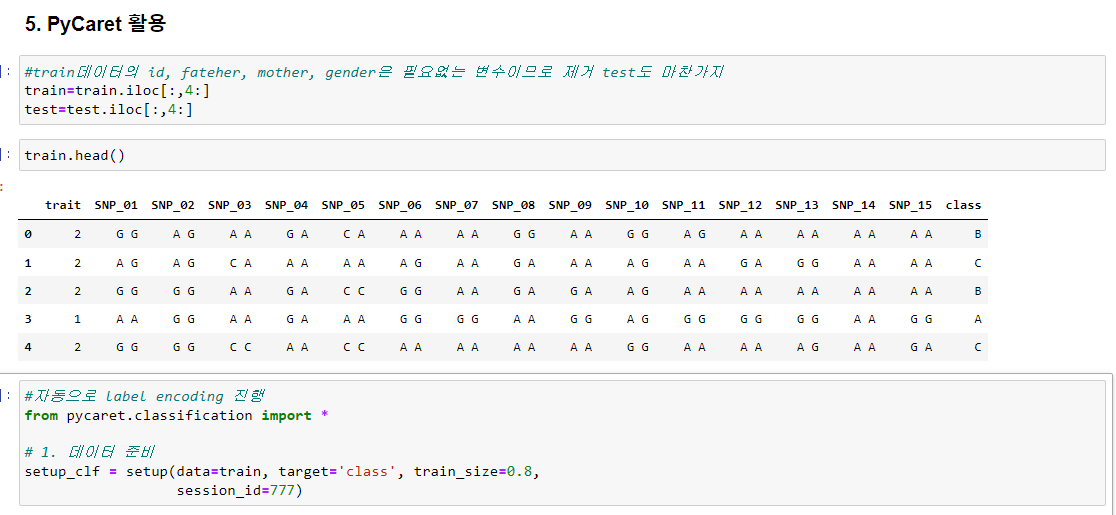Screen dimensions: 1116x515
Task: Click the 'SNP_11' column header
Action: pyautogui.click(x=683, y=205)
